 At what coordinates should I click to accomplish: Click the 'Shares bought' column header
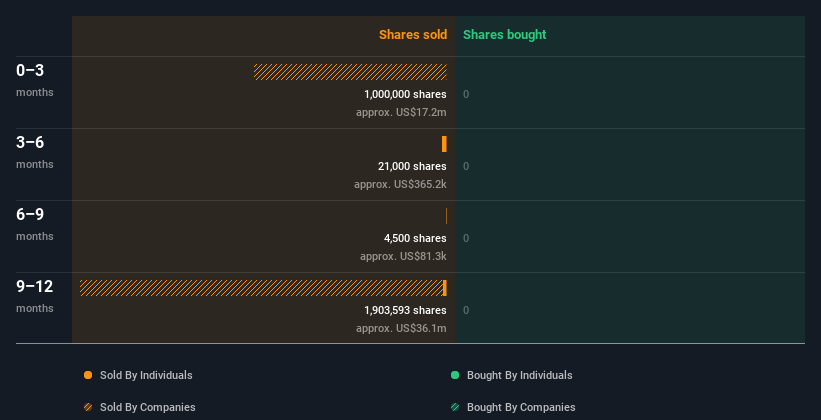coord(505,35)
